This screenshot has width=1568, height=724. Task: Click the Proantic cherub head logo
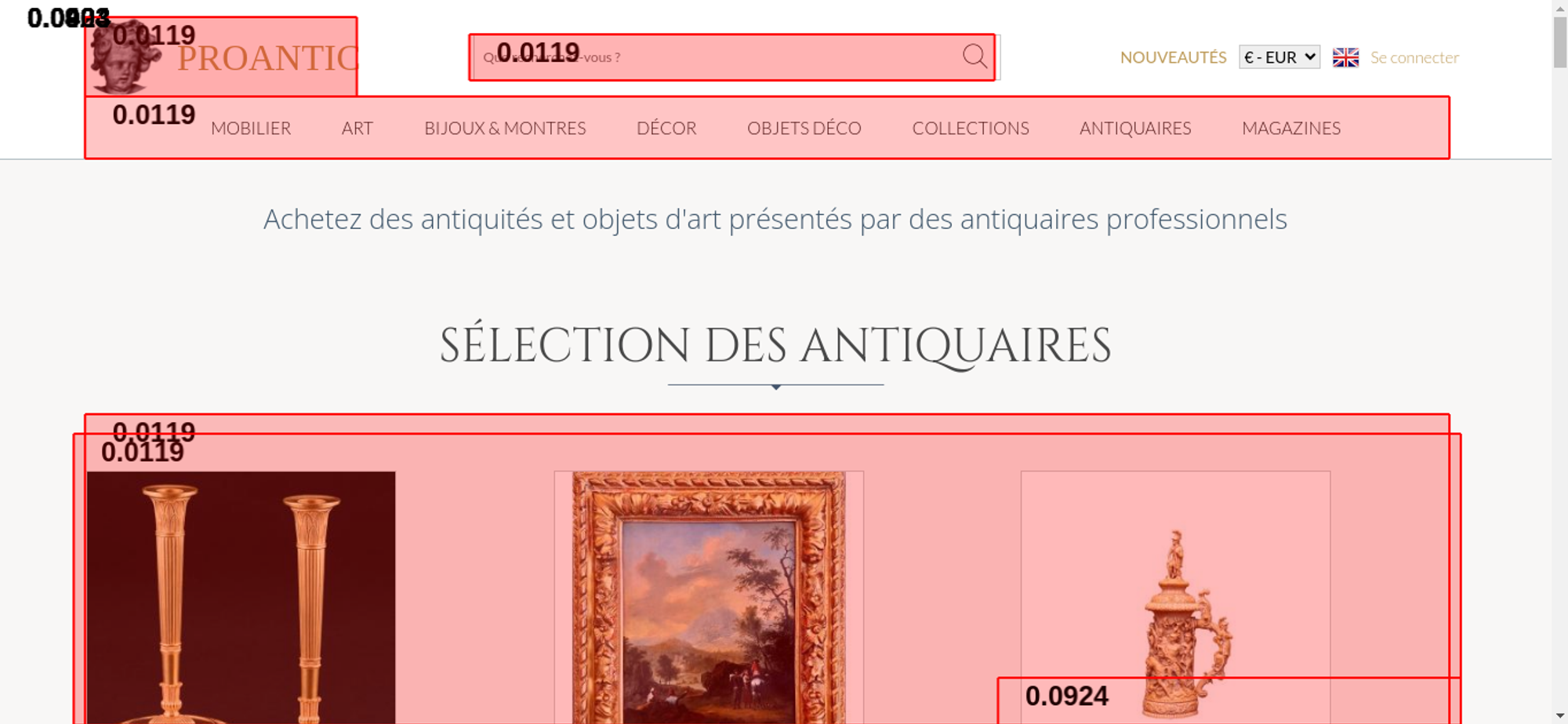point(124,56)
